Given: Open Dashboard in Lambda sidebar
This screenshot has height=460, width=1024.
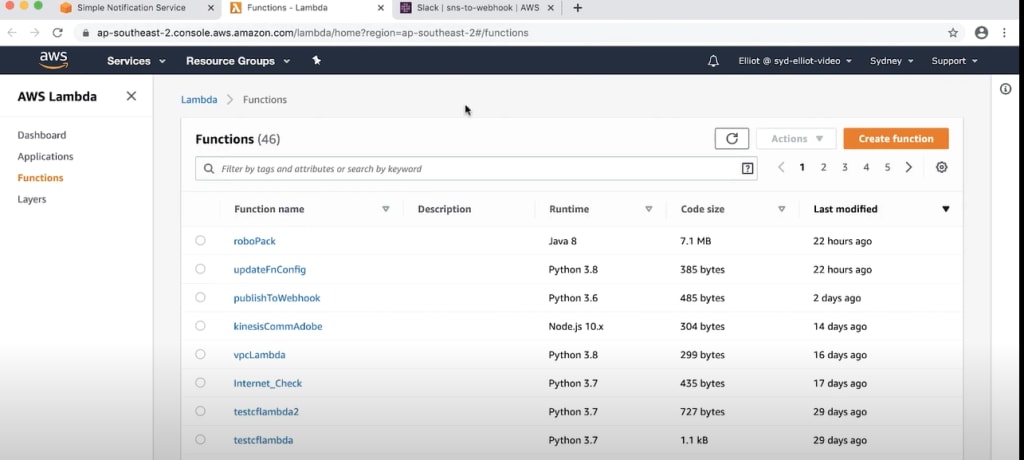Looking at the screenshot, I should tap(42, 135).
